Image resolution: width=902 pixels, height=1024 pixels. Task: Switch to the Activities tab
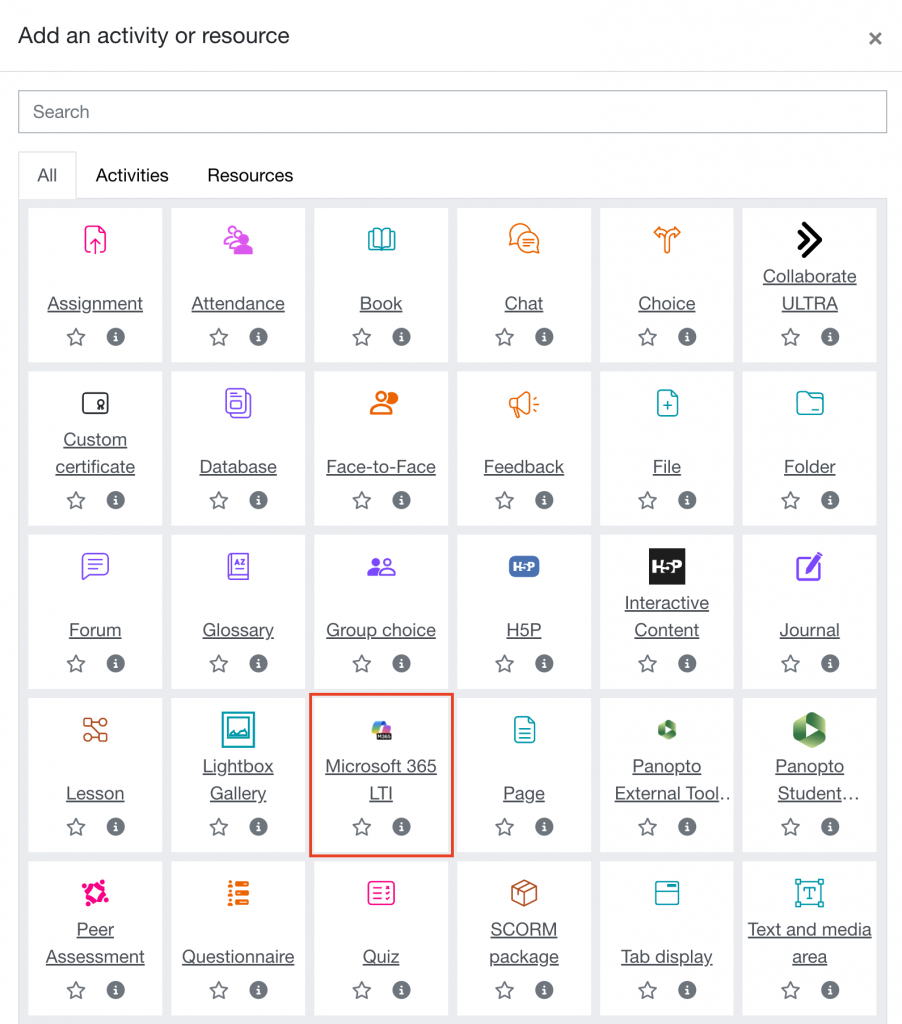click(132, 175)
